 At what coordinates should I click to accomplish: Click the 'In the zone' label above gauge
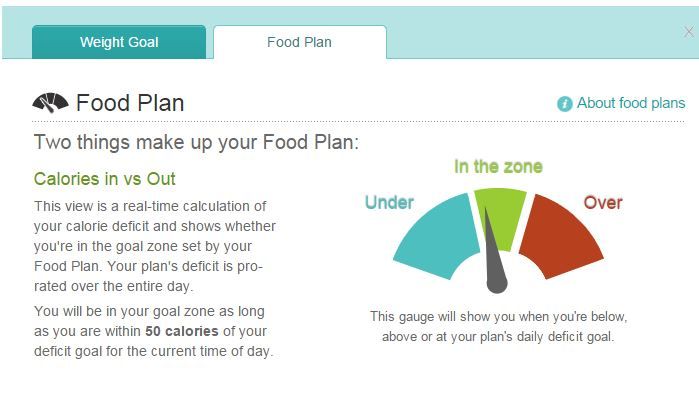498,167
